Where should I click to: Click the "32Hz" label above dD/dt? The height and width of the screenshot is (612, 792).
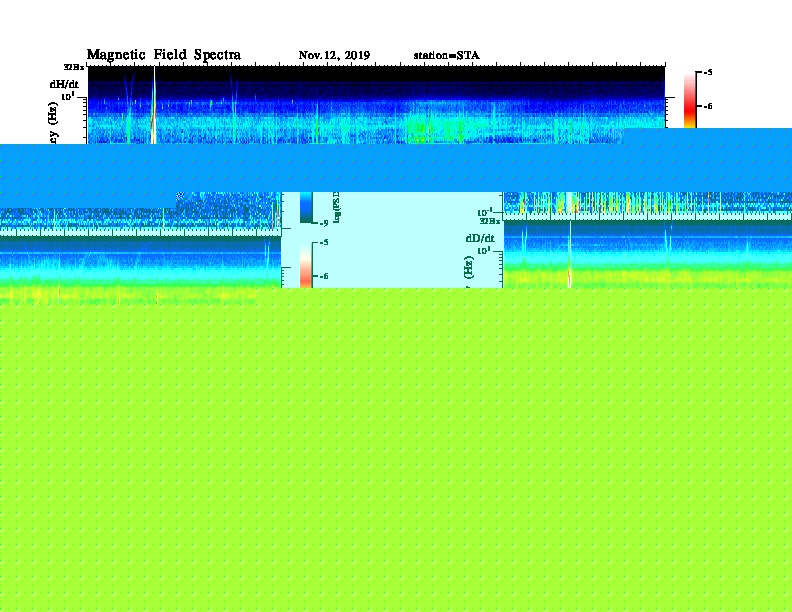(x=489, y=221)
